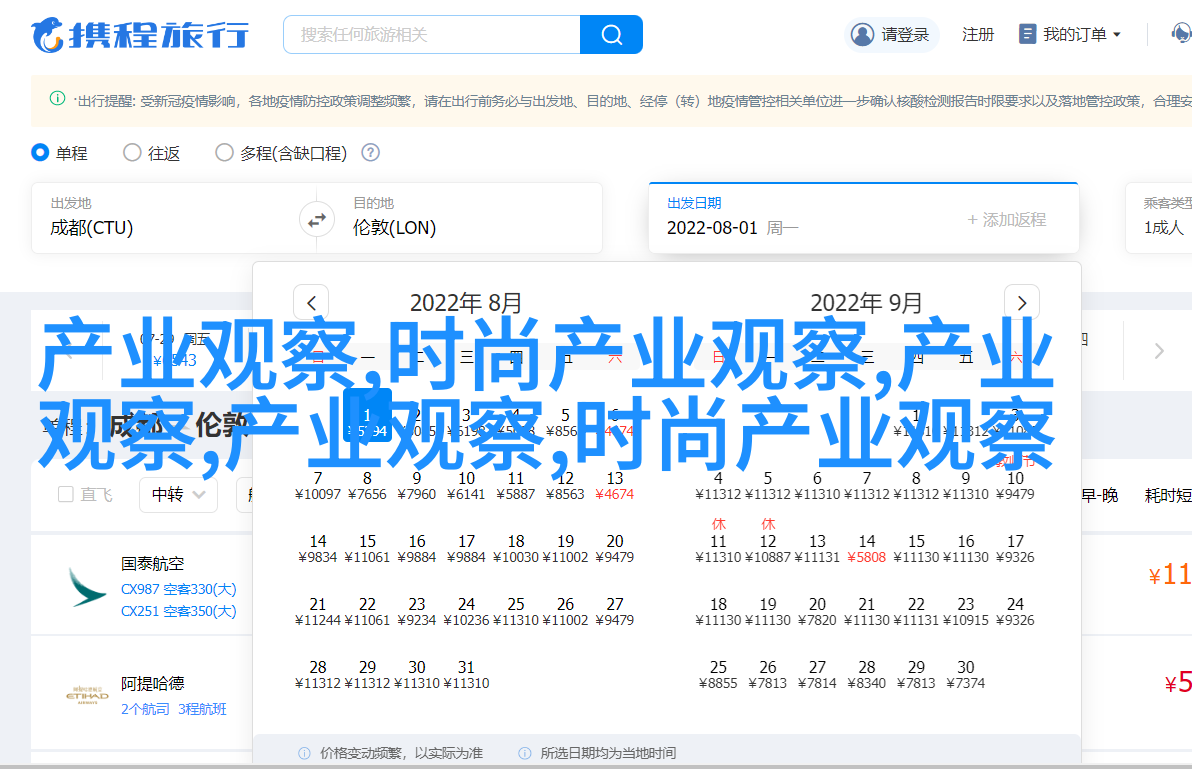Click the Cathay Pacific airline logo
This screenshot has width=1192, height=769.
[x=86, y=587]
